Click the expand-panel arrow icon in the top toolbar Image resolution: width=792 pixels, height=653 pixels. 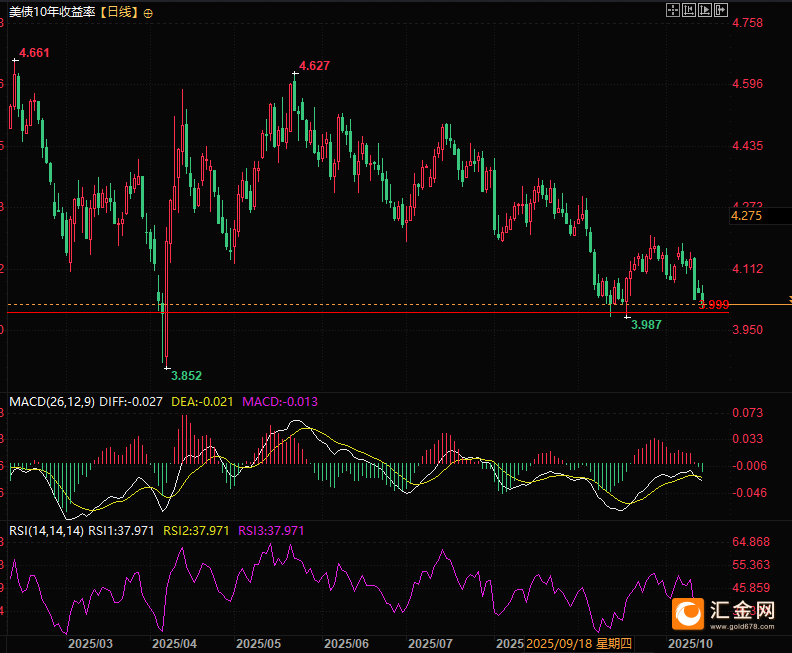721,10
